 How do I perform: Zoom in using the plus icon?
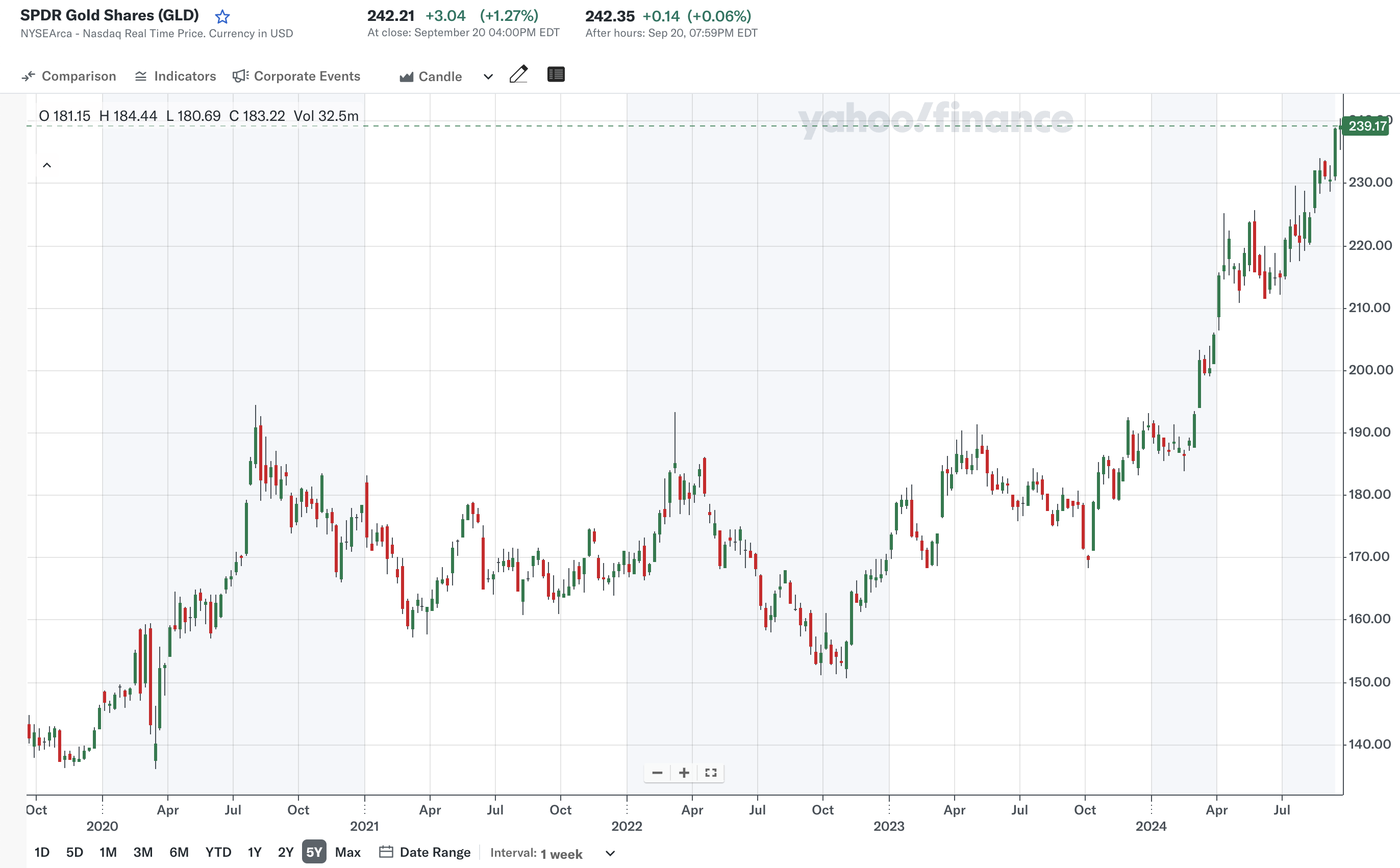coord(684,773)
